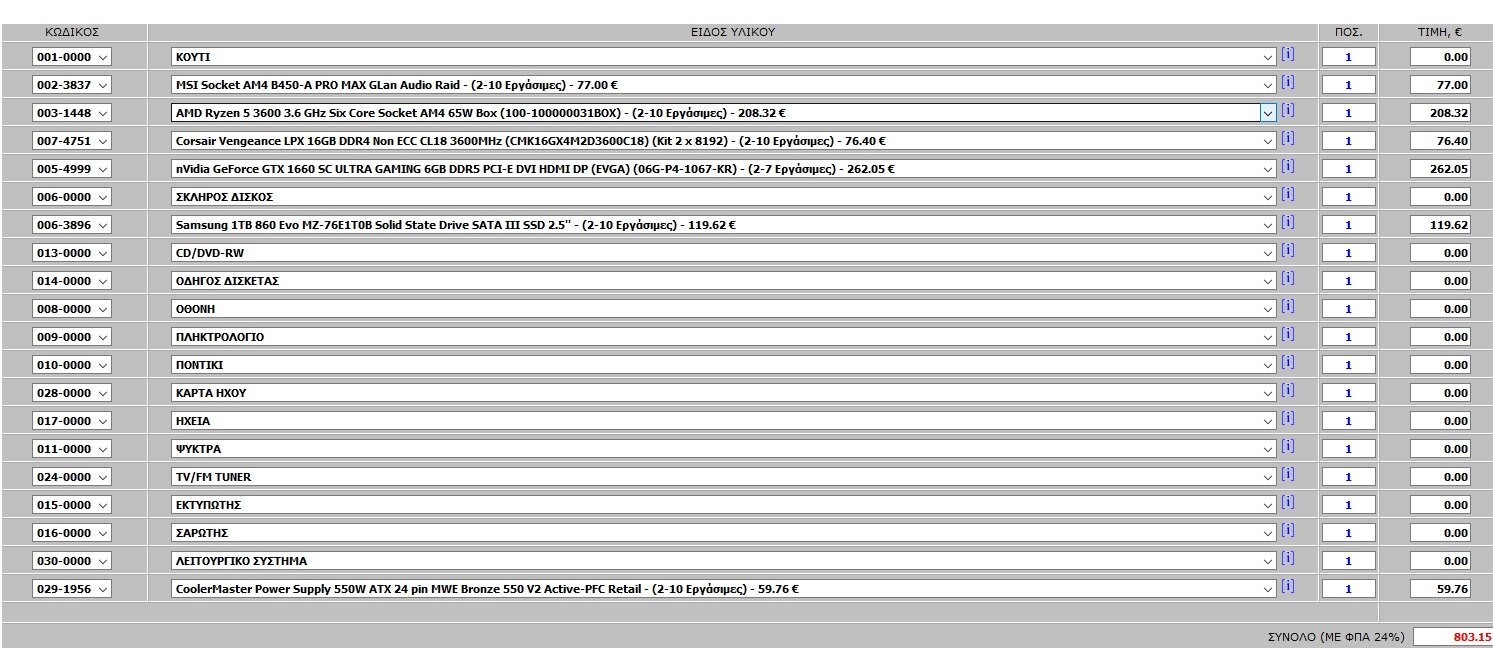Viewport: 1493px width, 648px height.
Task: Open code dropdown 005-4999
Action: coord(72,169)
